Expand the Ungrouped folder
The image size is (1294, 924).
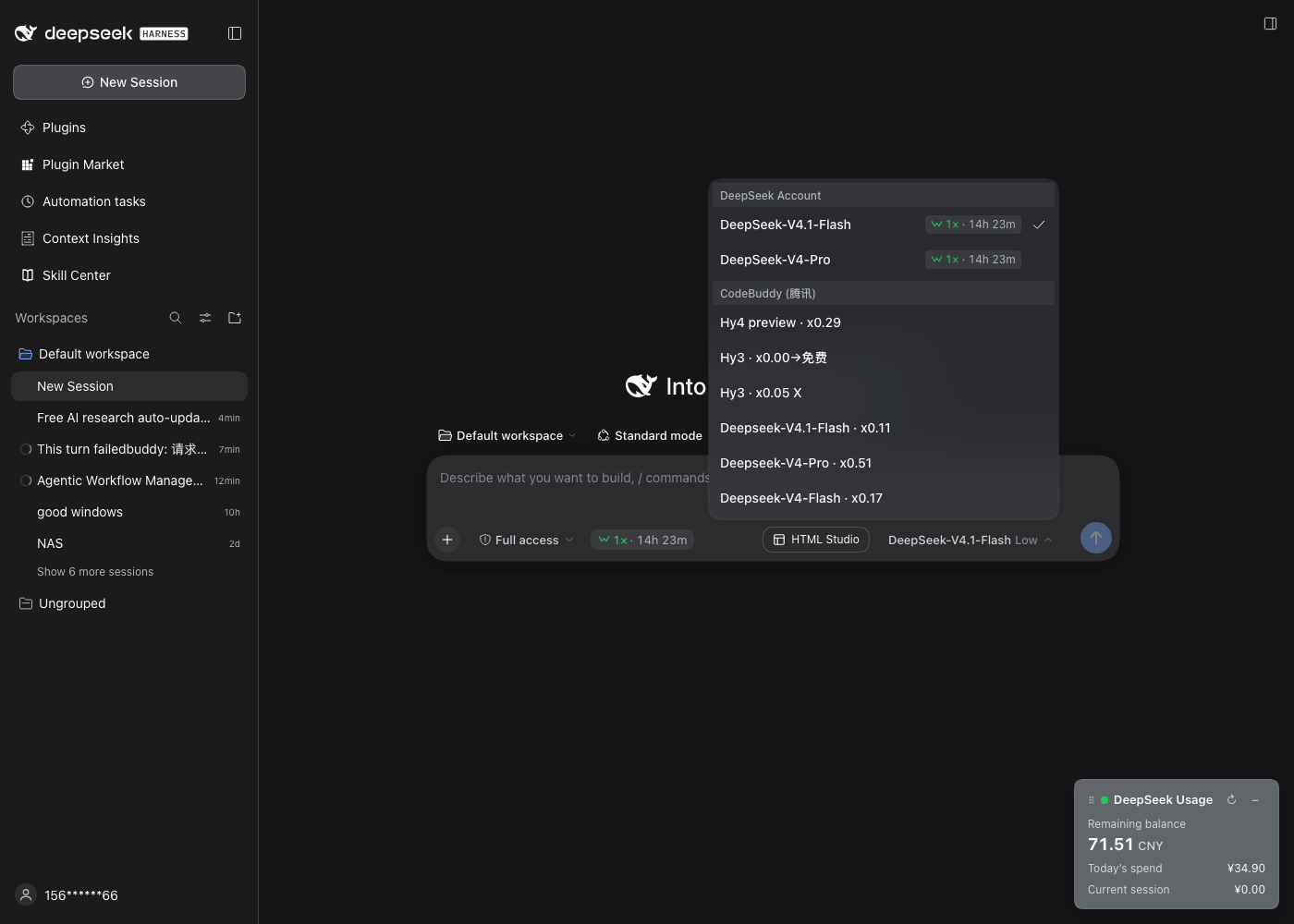click(x=129, y=603)
